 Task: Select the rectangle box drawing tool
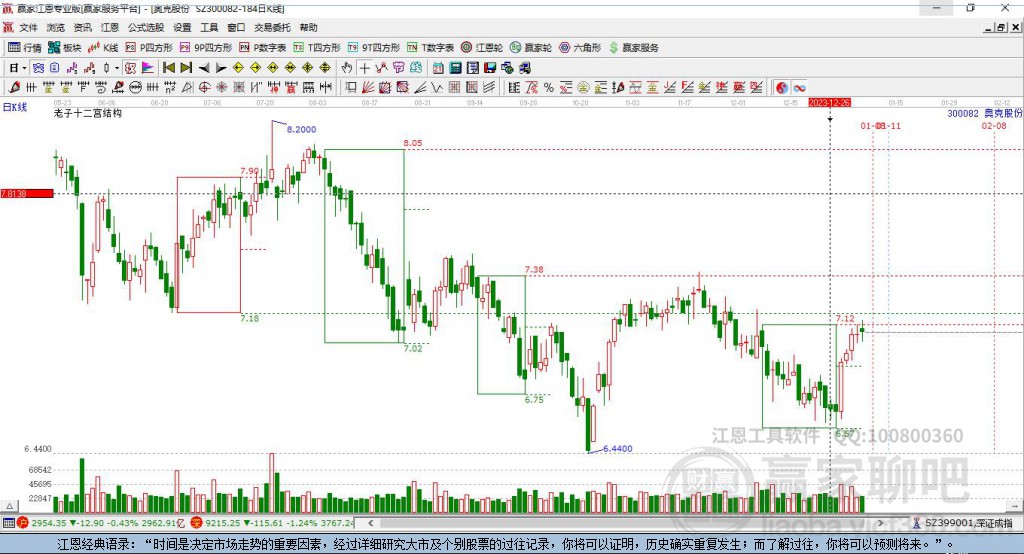[350, 88]
